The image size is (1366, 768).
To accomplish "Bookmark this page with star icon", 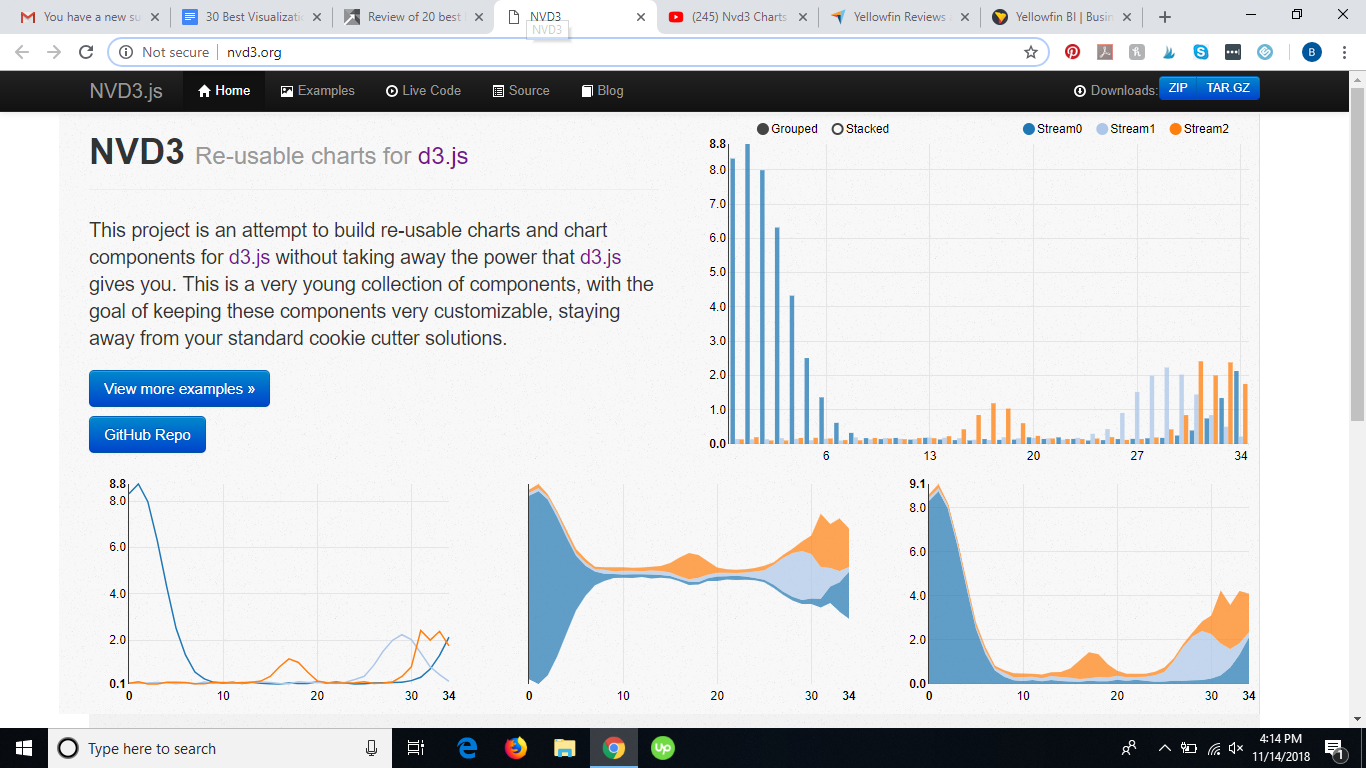I will (x=1031, y=52).
